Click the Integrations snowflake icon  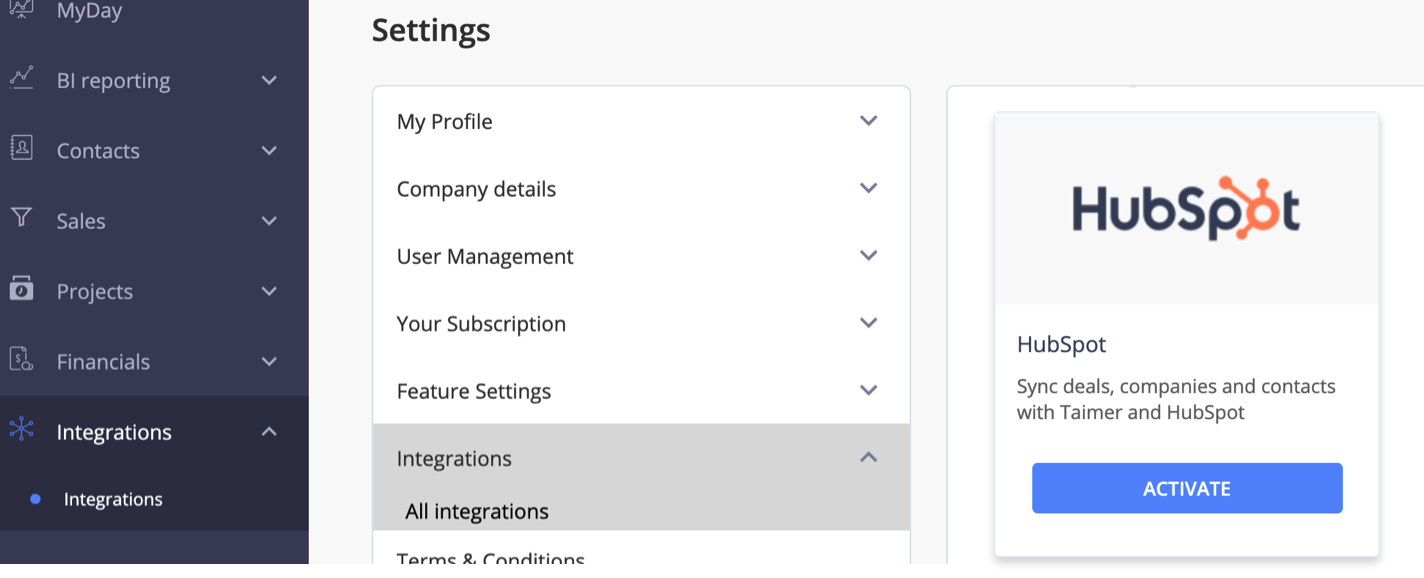tap(21, 430)
